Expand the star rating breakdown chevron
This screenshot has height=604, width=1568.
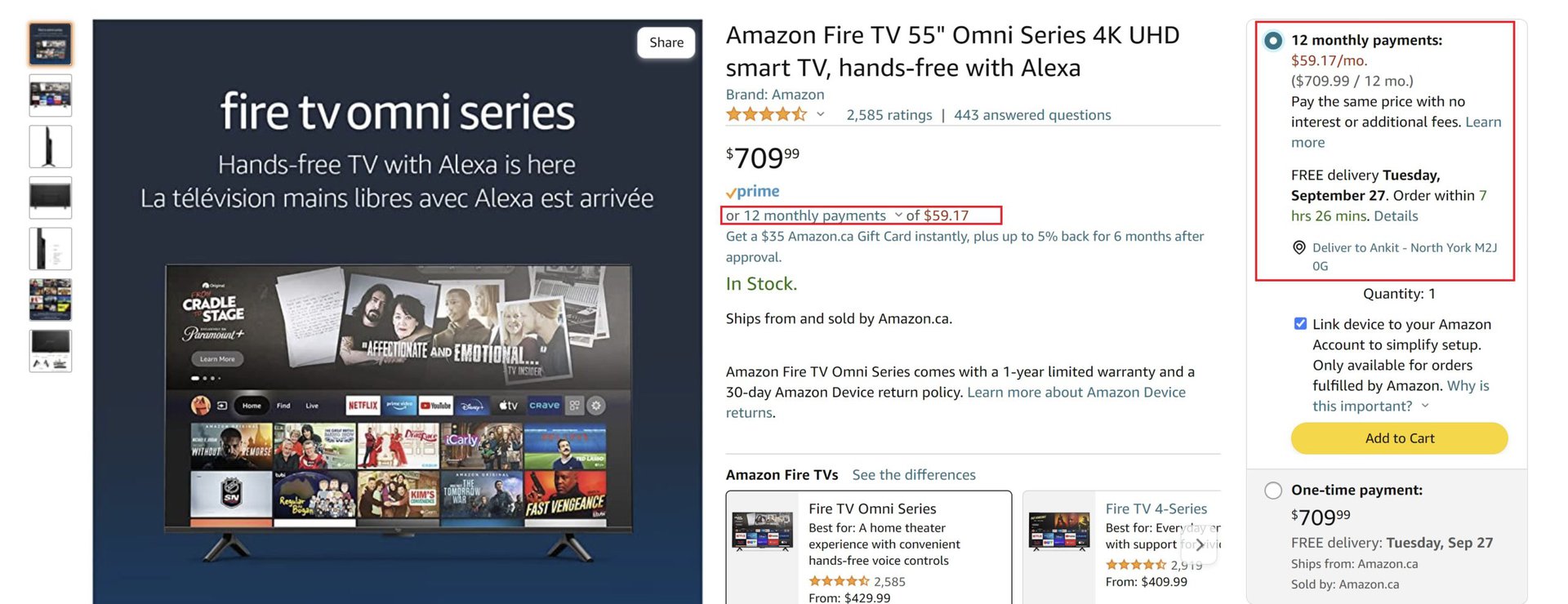pyautogui.click(x=821, y=115)
